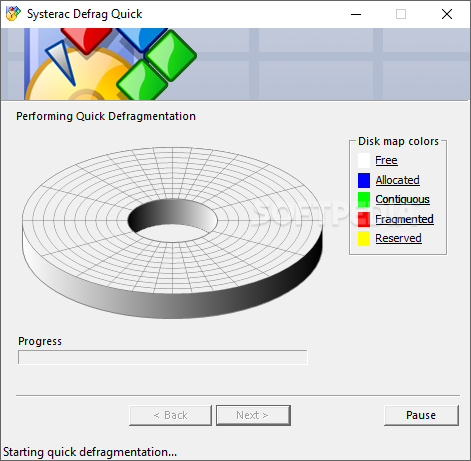Click the green Contiguous color swatch
The height and width of the screenshot is (461, 471).
pyautogui.click(x=364, y=199)
